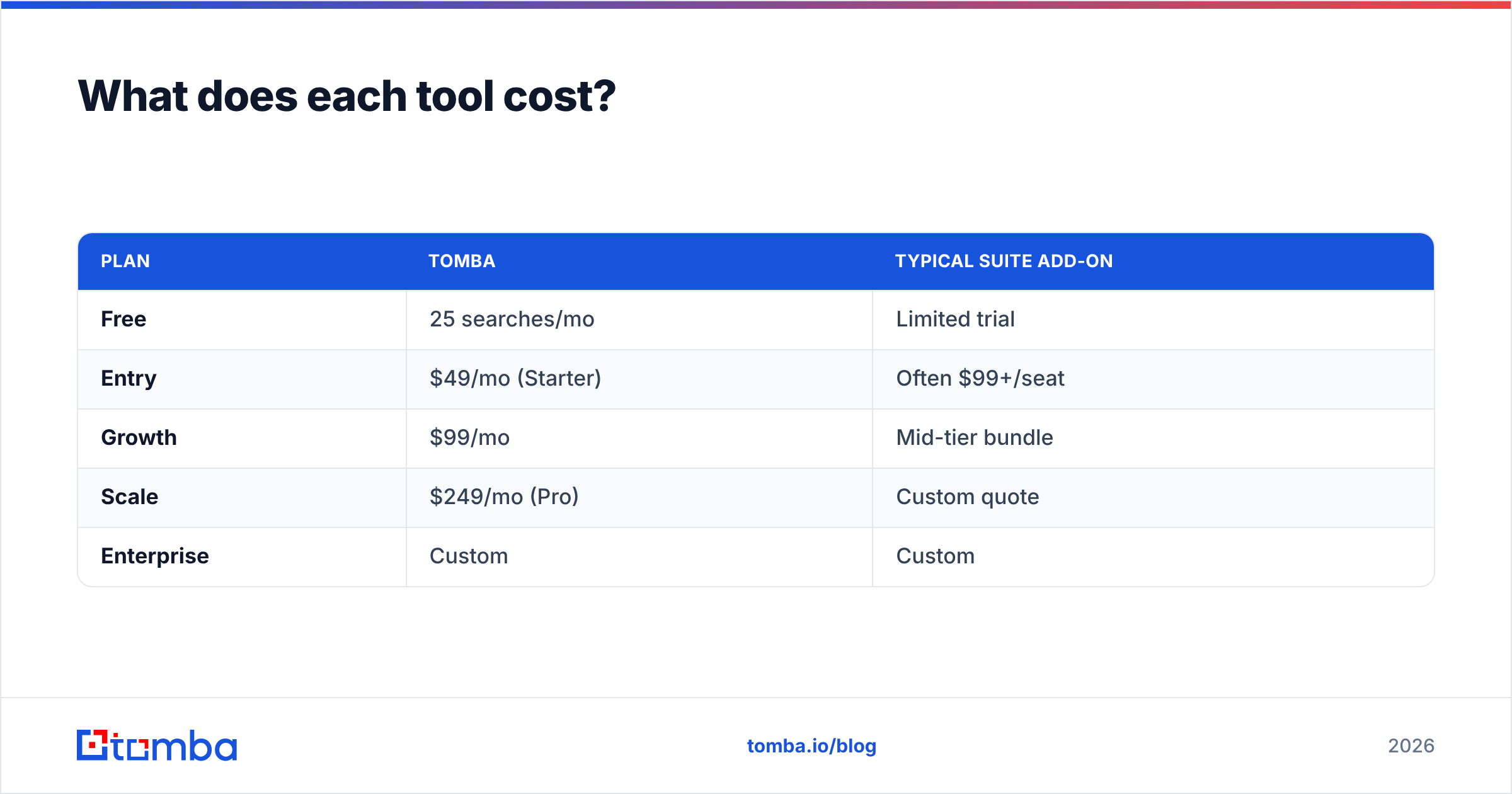Image resolution: width=1512 pixels, height=794 pixels.
Task: Click the 'What does each tool cost?' heading
Action: click(346, 96)
